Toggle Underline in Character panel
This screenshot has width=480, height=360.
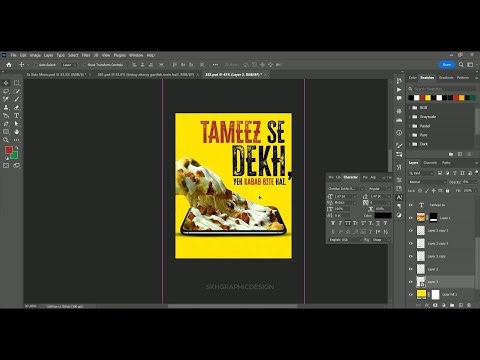coord(378,223)
